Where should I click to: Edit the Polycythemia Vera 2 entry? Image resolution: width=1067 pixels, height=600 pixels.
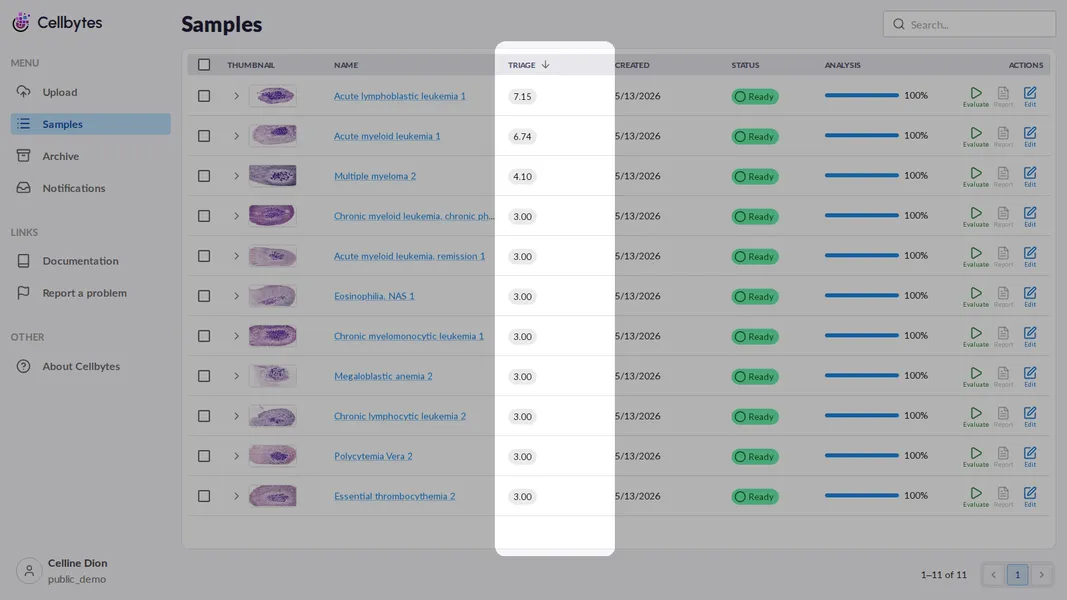tap(1030, 456)
